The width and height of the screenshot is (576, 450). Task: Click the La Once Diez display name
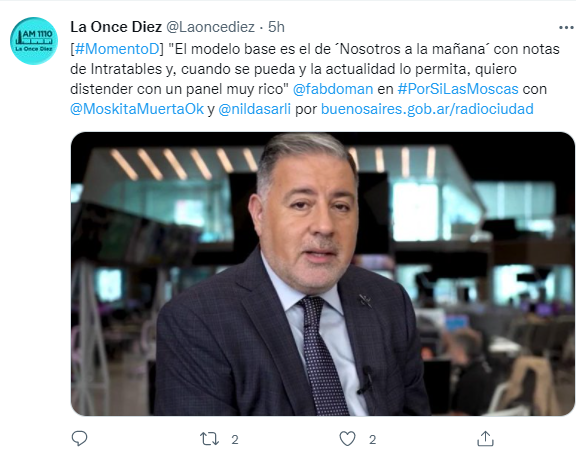coord(116,27)
